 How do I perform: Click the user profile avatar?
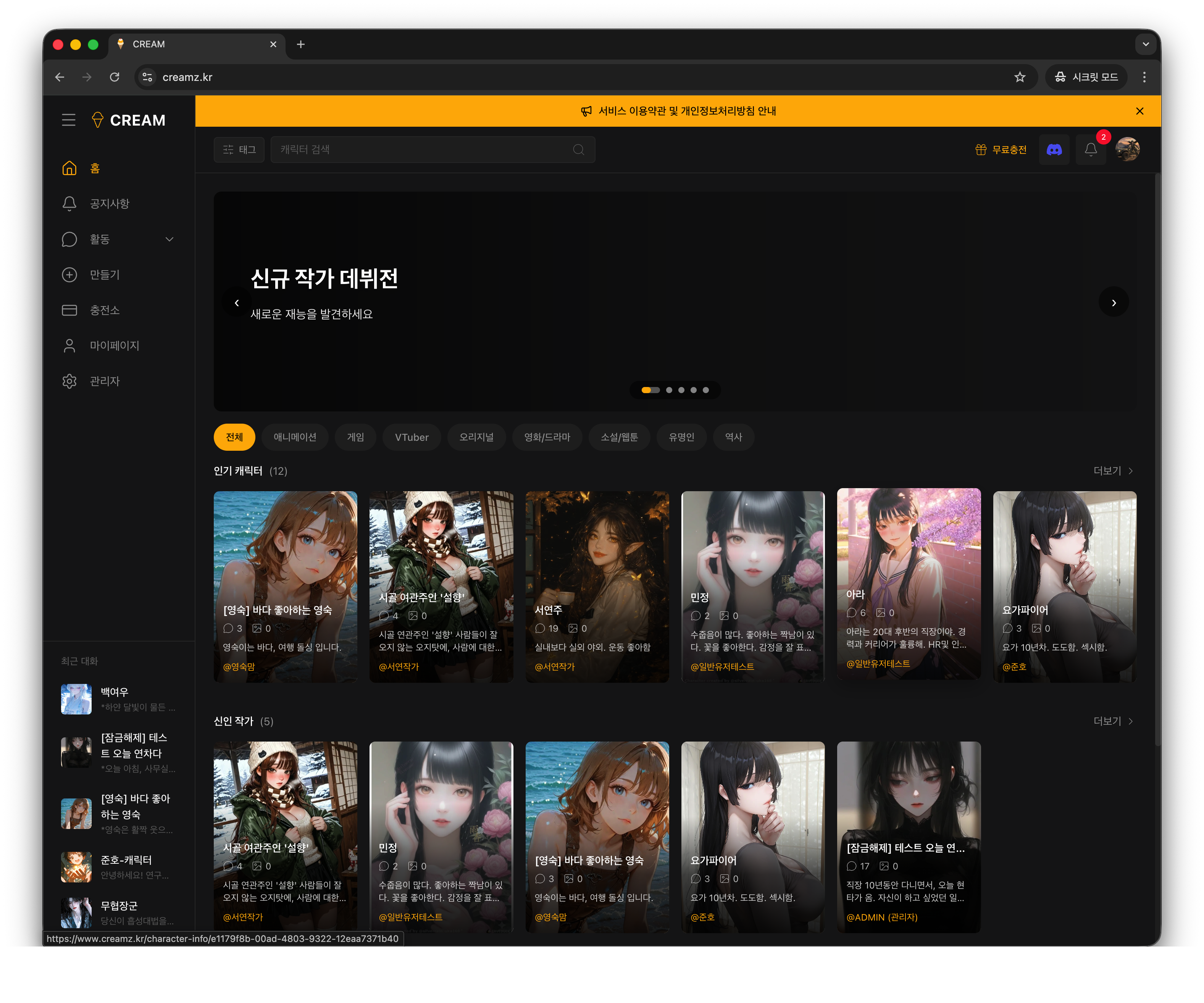[x=1127, y=150]
